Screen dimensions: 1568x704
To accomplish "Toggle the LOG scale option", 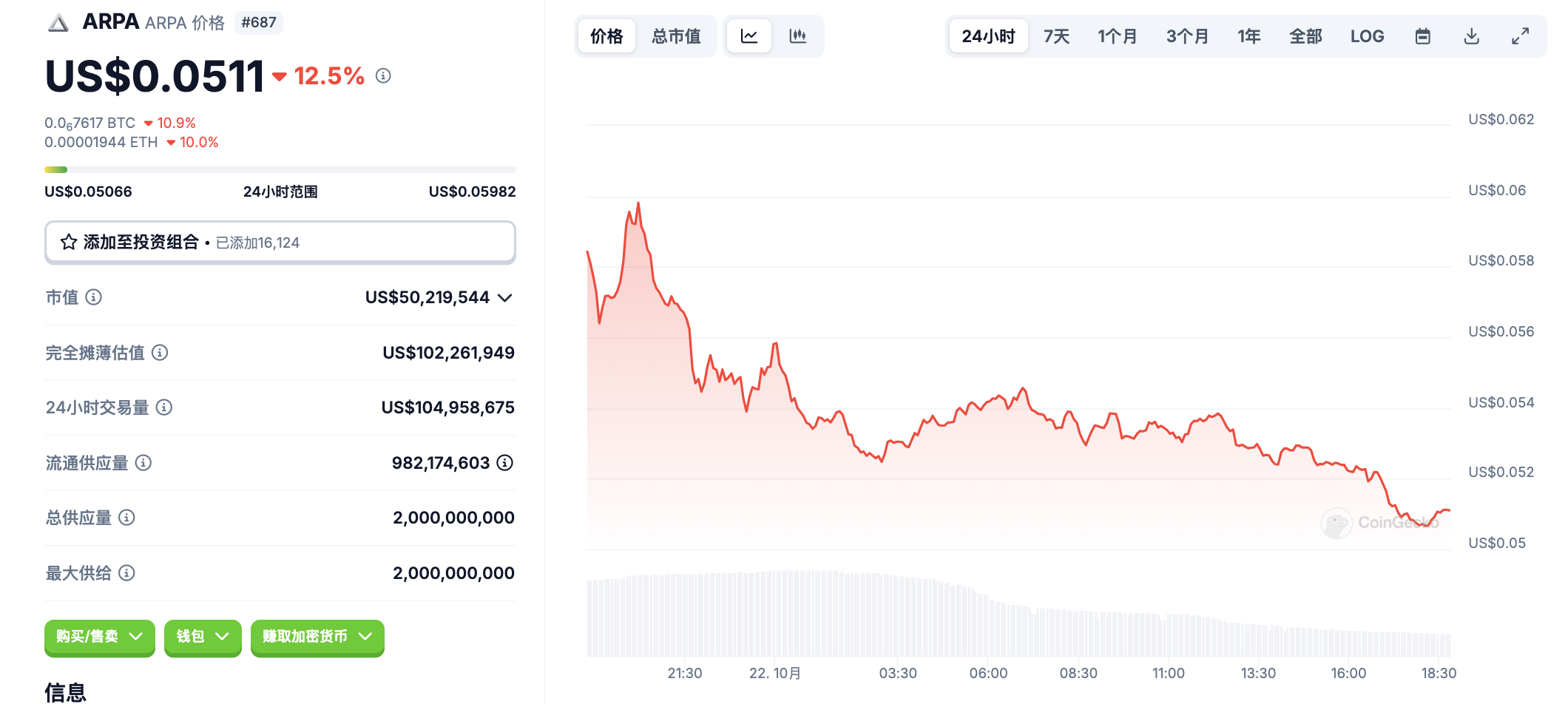I will click(1367, 36).
